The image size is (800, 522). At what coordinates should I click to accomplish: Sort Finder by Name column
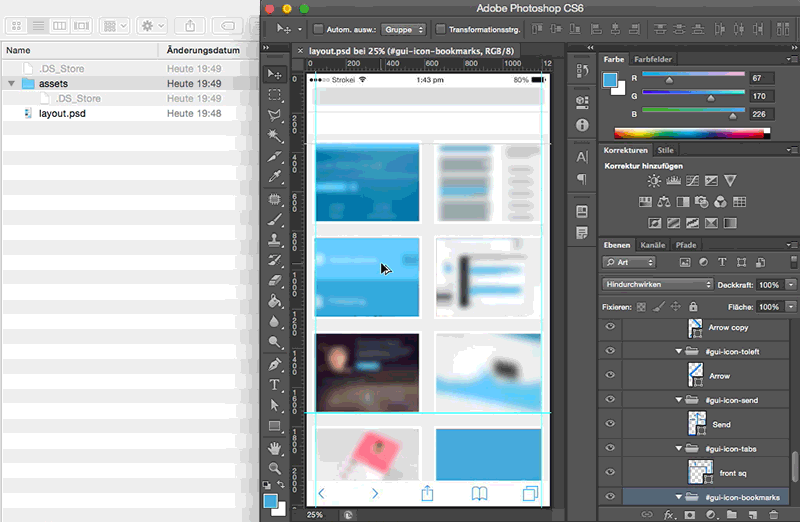80,50
